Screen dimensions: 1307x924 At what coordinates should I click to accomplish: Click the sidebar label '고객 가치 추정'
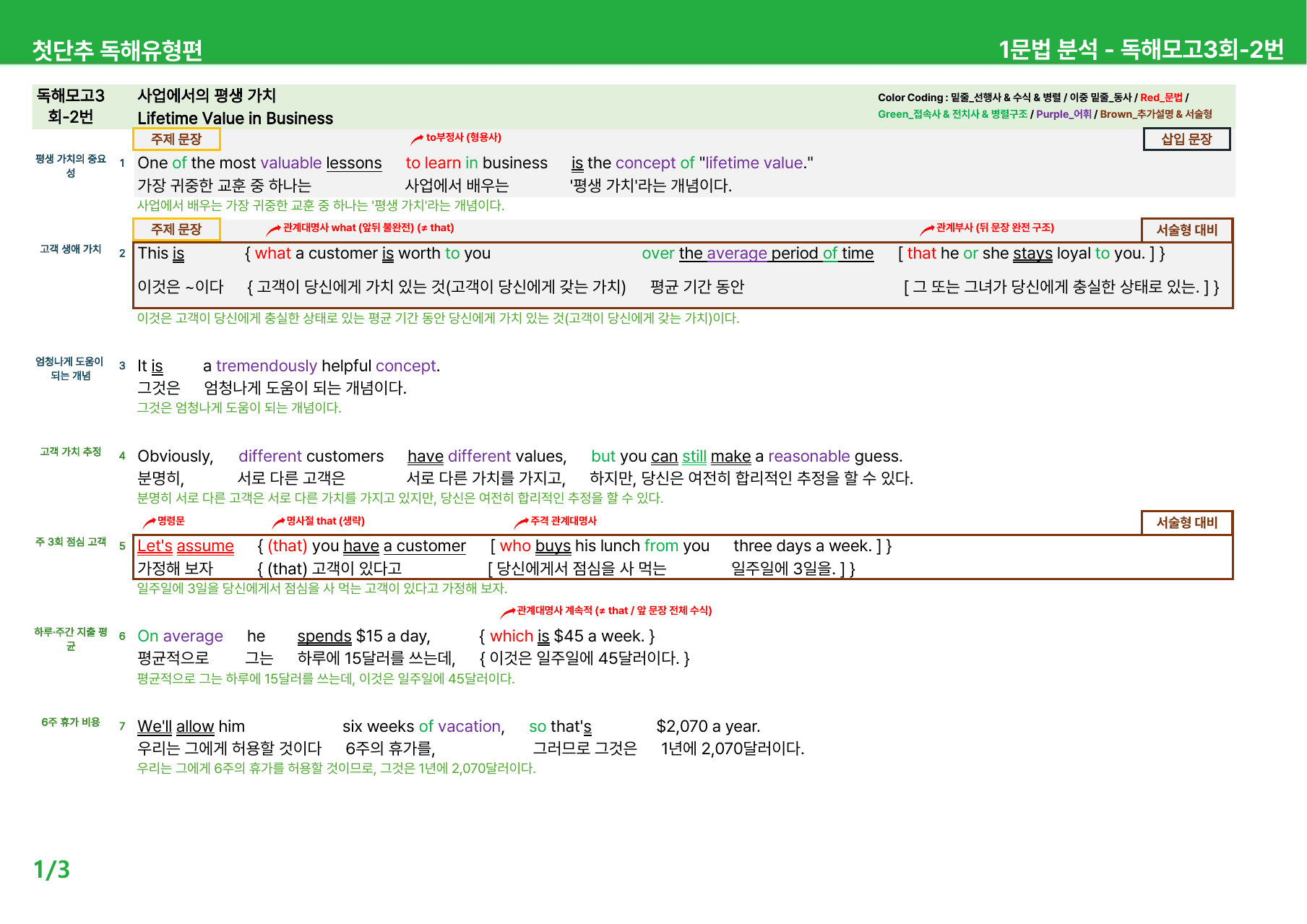[71, 452]
